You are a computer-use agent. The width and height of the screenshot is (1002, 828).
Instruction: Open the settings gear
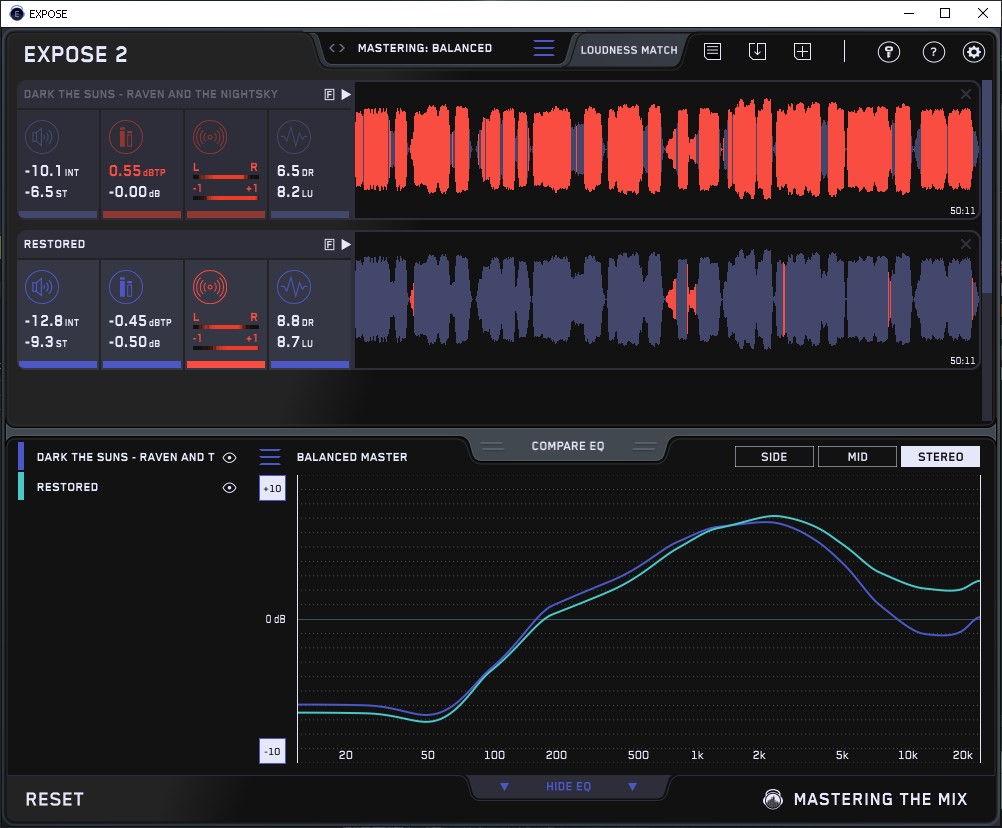(x=973, y=52)
